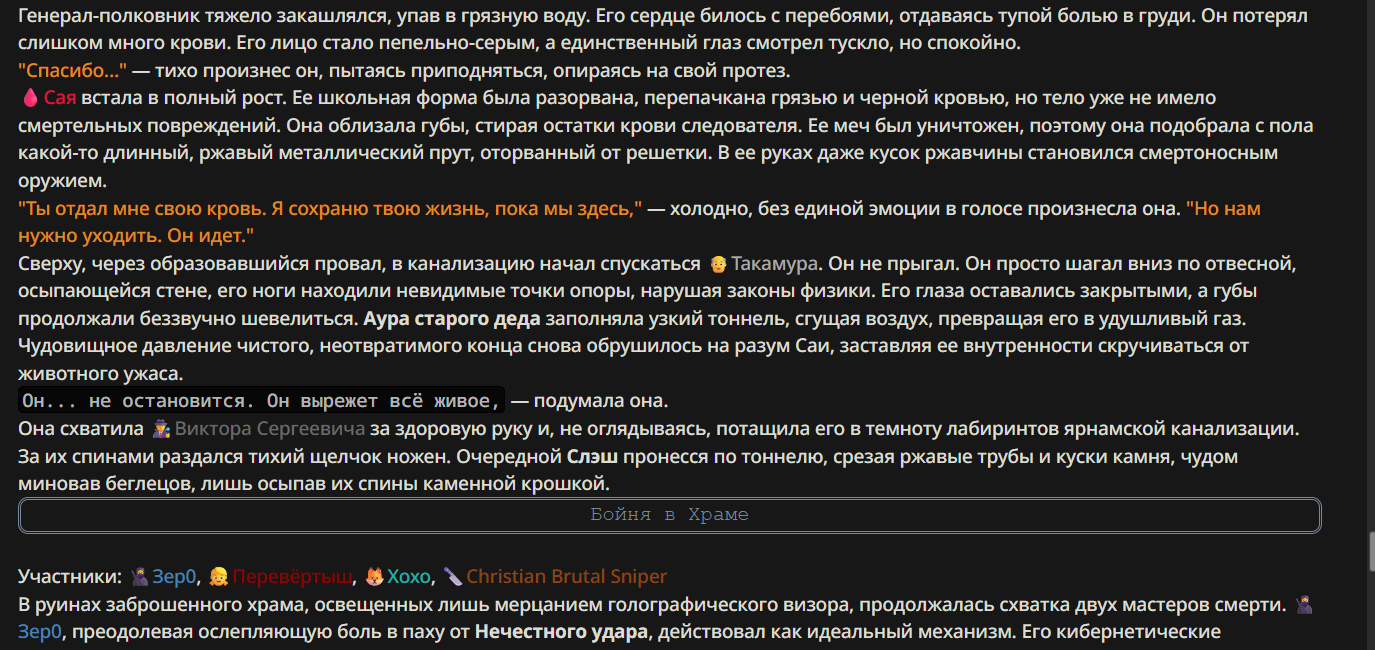Screen dimensions: 1375x650
Task: Open the red Сая character name
Action: (60, 98)
